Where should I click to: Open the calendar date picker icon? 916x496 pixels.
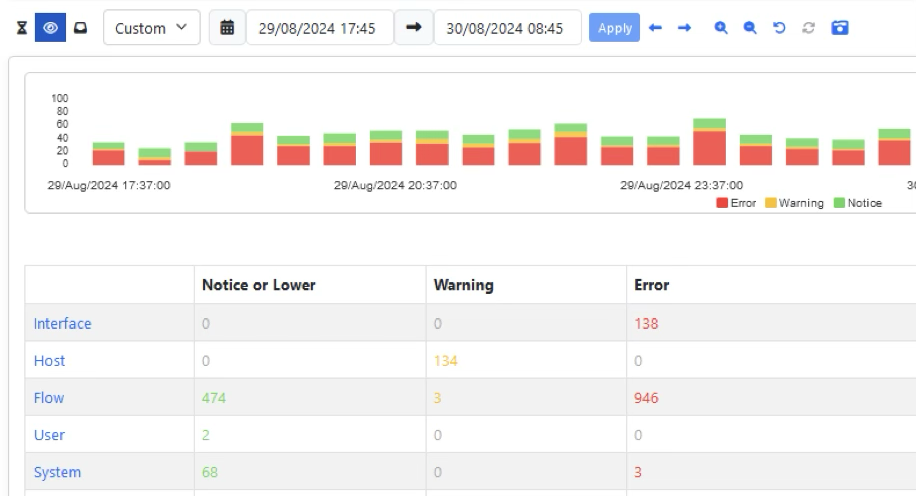pyautogui.click(x=227, y=27)
